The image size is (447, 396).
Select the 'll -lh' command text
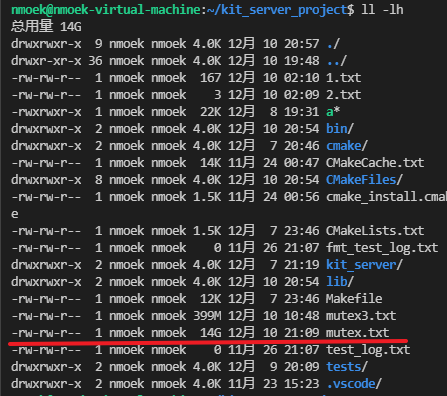tap(382, 9)
